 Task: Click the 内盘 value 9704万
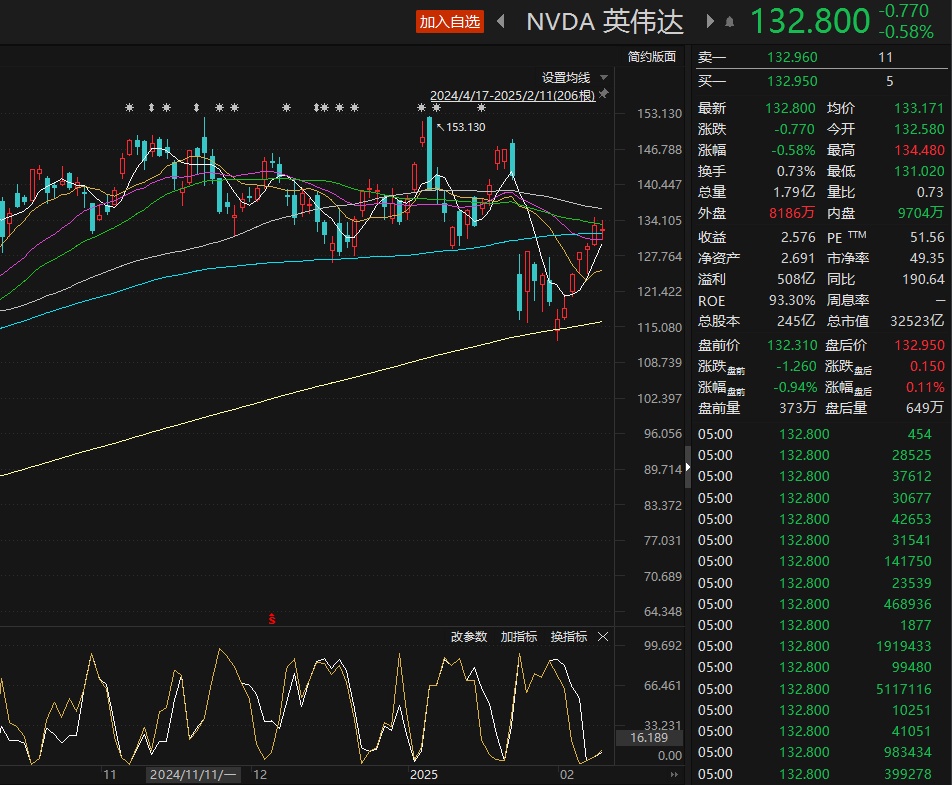pos(921,212)
